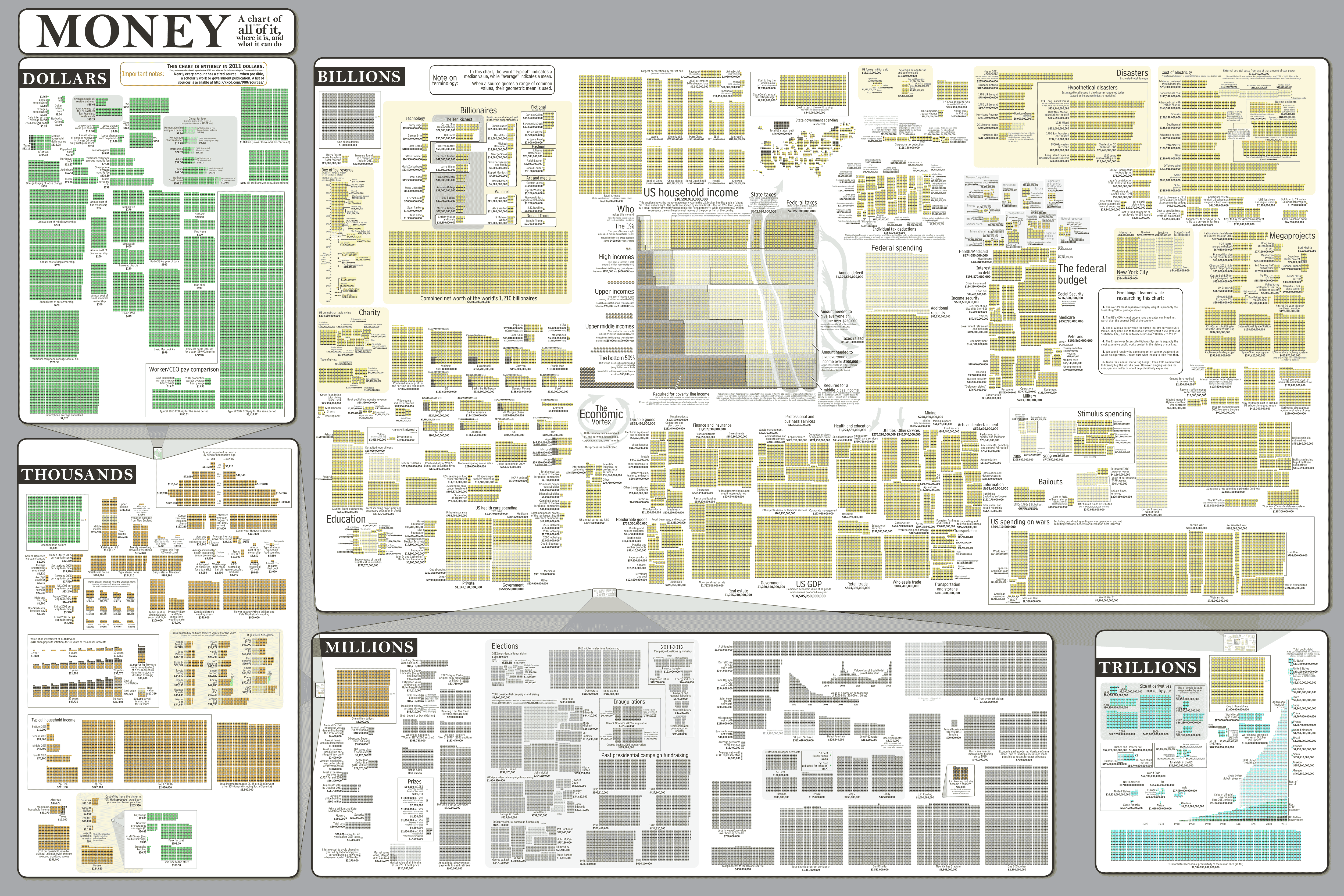This screenshot has width=1344, height=896.
Task: Click the Dollars inset thumbnail above Thousands panel
Action: click(158, 453)
